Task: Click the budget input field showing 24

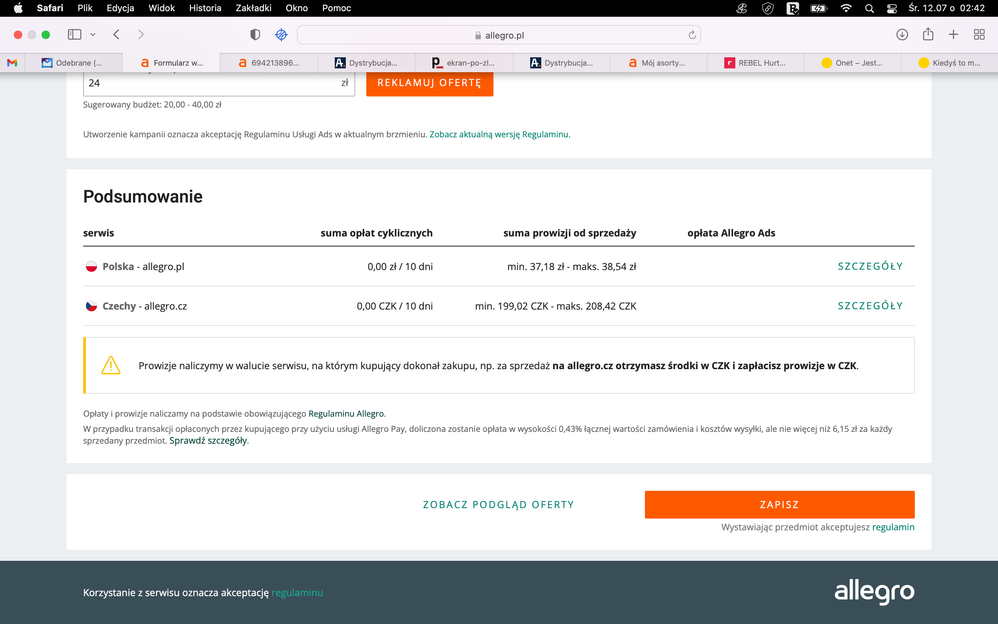Action: click(x=210, y=83)
